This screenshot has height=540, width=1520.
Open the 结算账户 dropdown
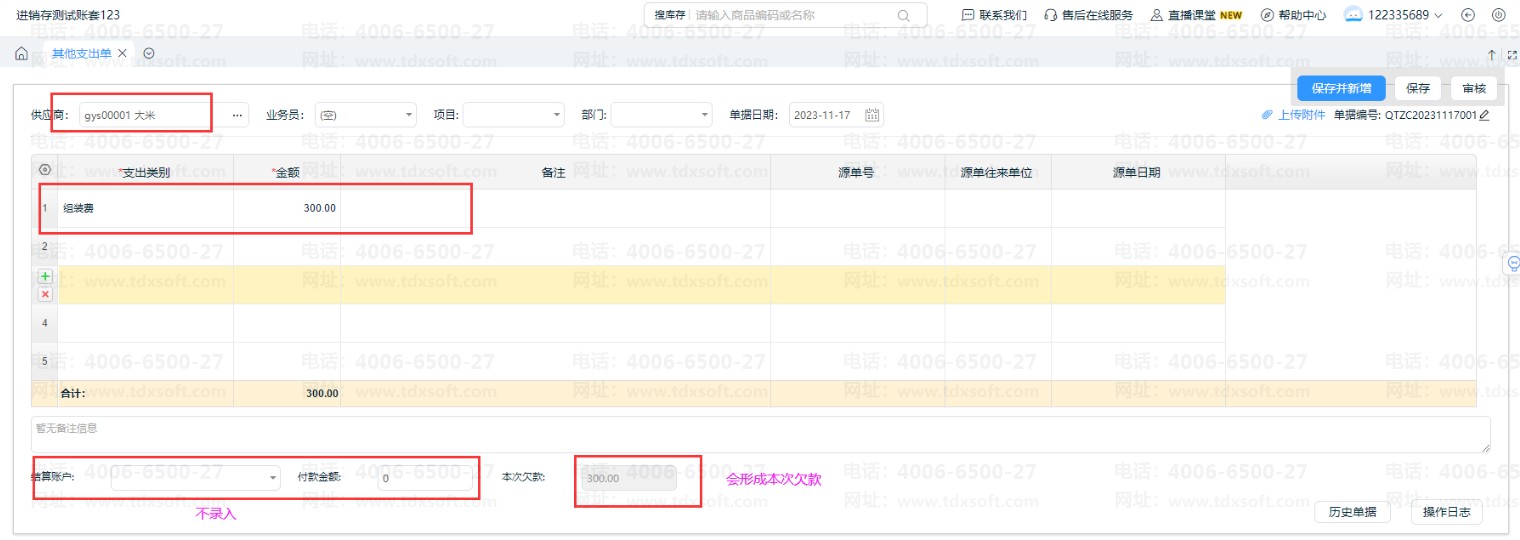[274, 478]
